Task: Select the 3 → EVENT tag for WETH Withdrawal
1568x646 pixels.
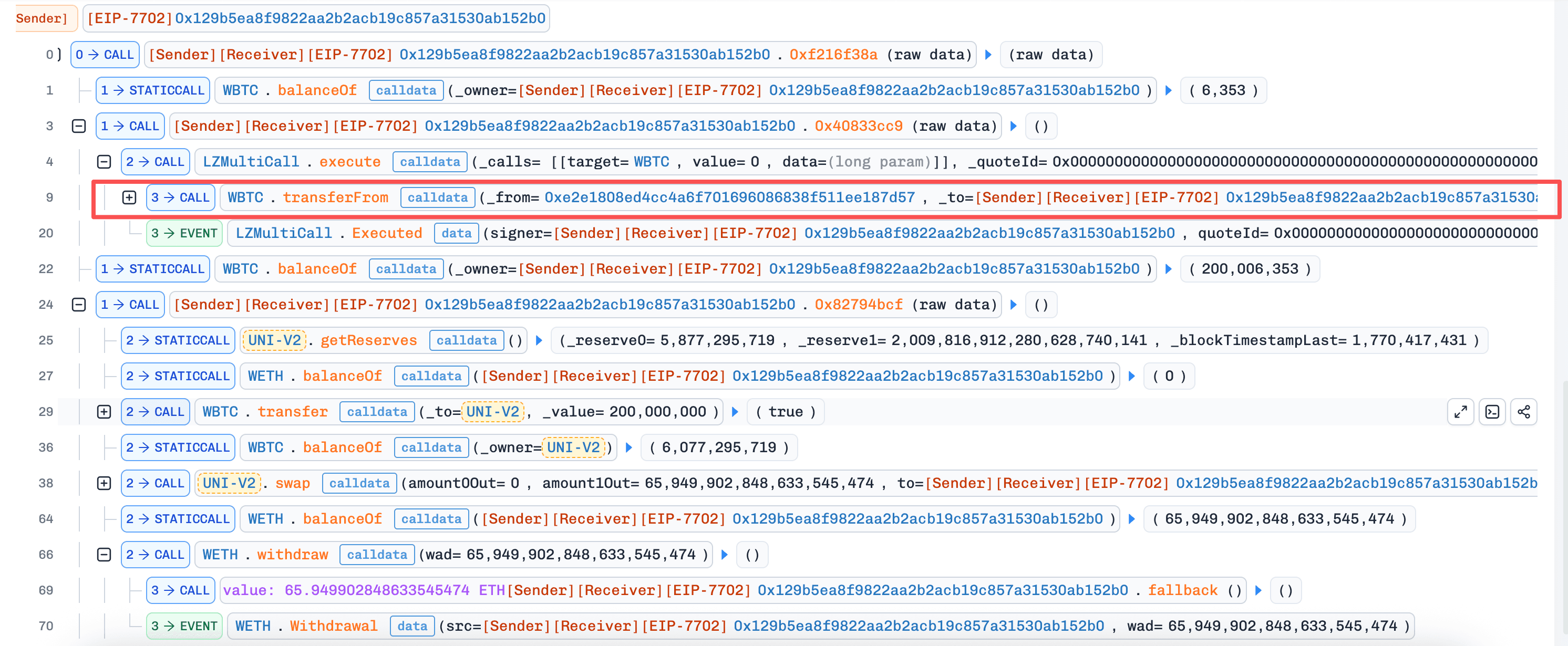Action: [184, 626]
